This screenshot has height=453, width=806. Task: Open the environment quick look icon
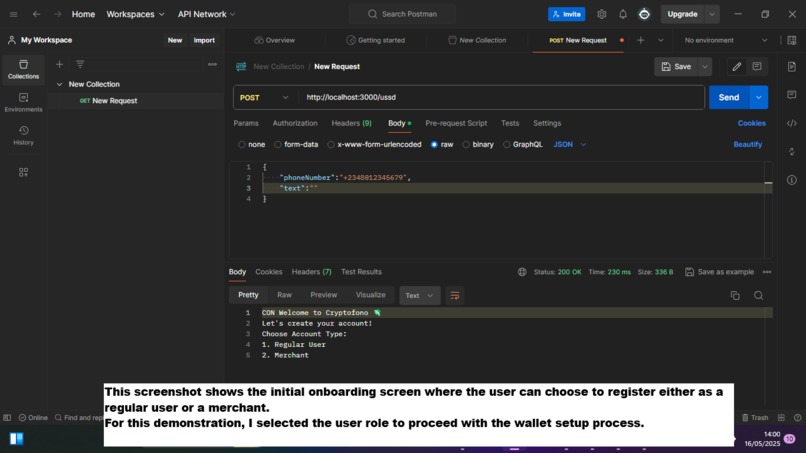tap(792, 40)
